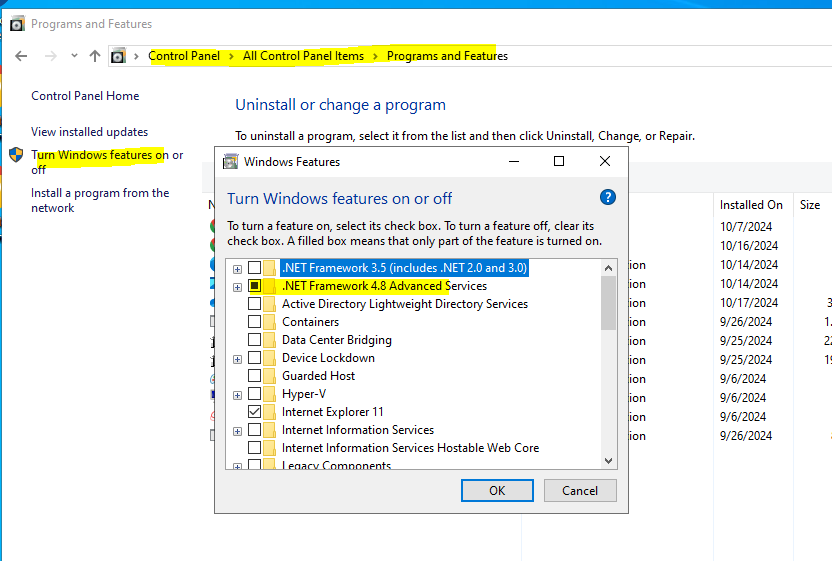Image resolution: width=832 pixels, height=561 pixels.
Task: Expand the Device Lockdown tree node
Action: tap(237, 359)
